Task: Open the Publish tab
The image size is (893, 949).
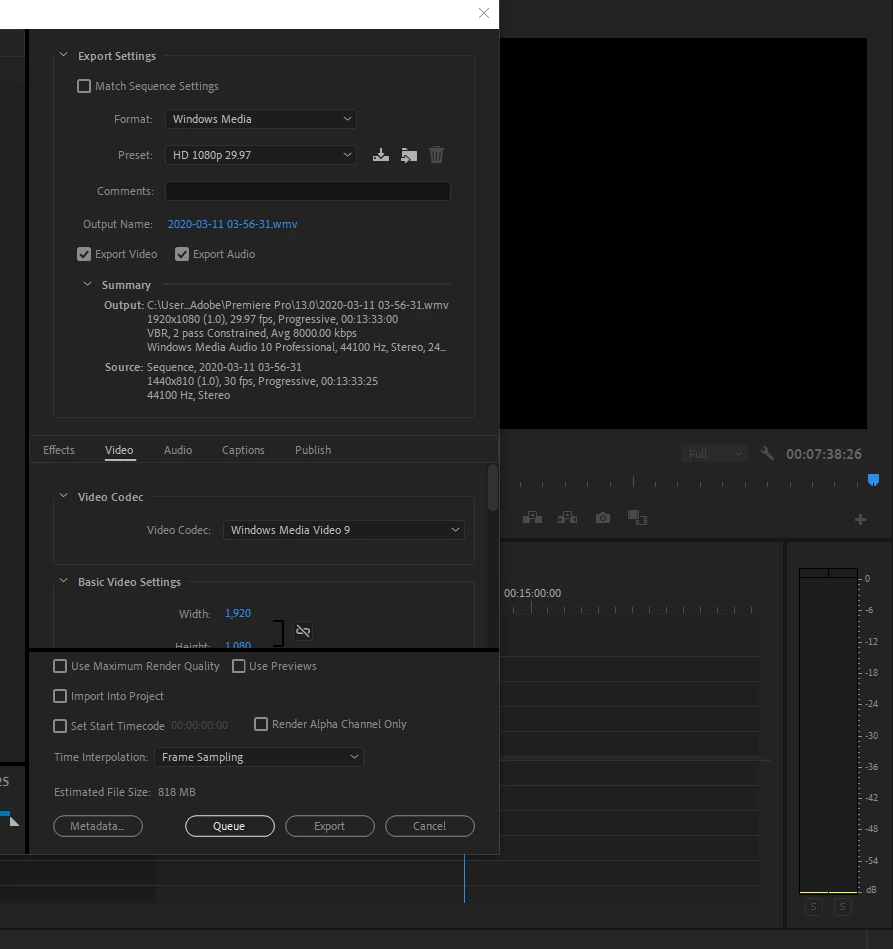Action: [313, 450]
